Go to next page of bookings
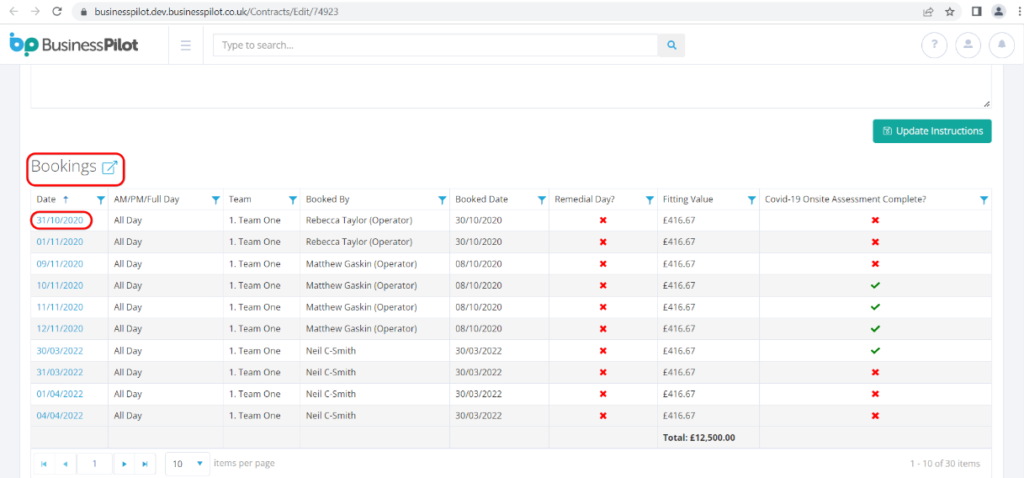Screen dimensions: 1024x478 coord(124,464)
